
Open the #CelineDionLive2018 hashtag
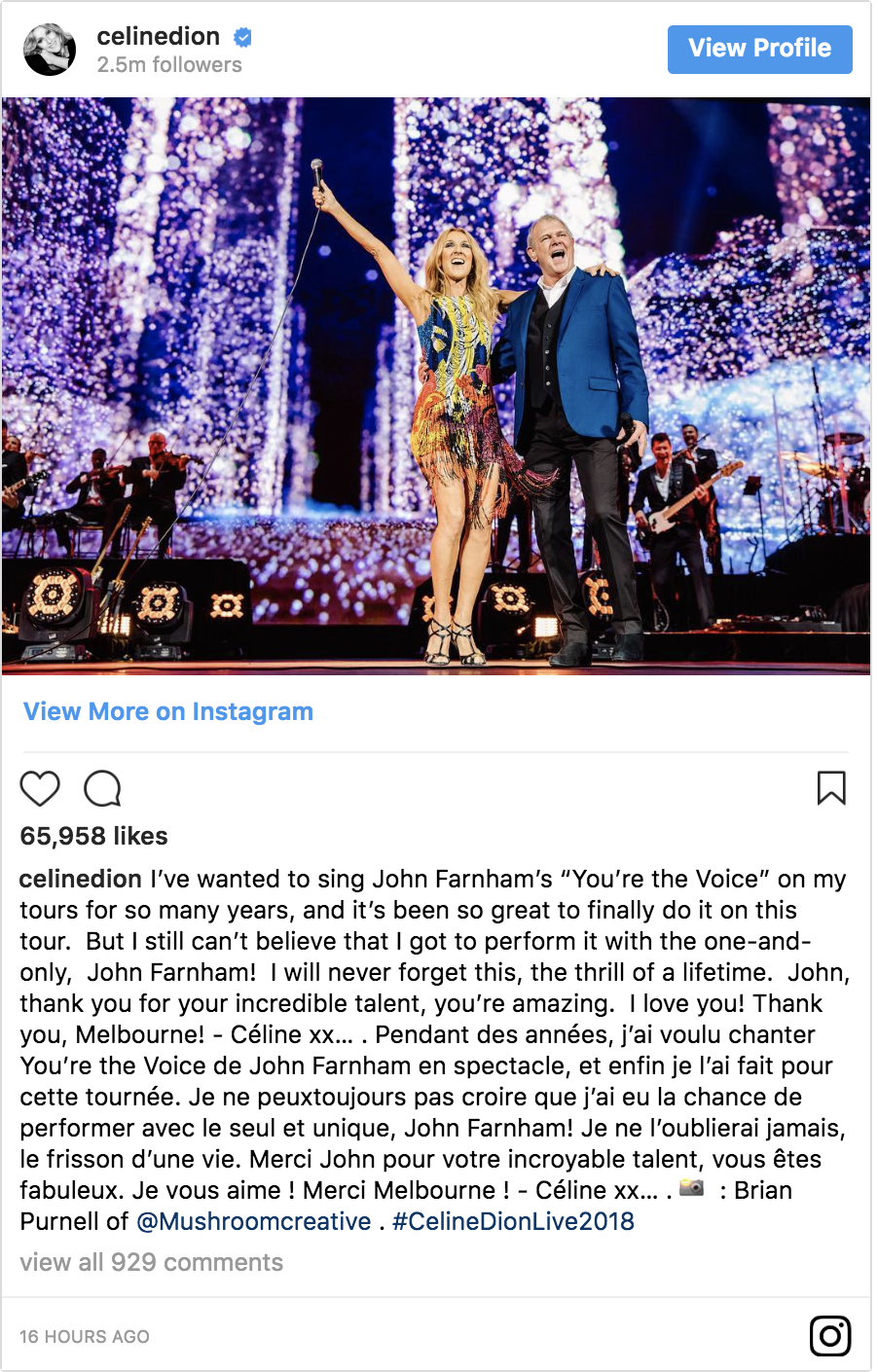tap(513, 1221)
